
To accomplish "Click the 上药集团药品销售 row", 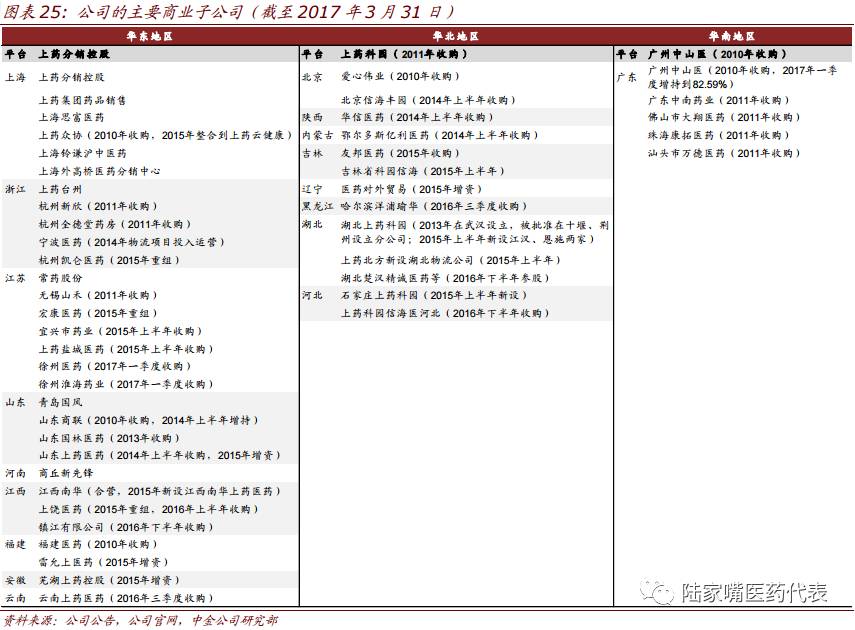I will tap(82, 100).
